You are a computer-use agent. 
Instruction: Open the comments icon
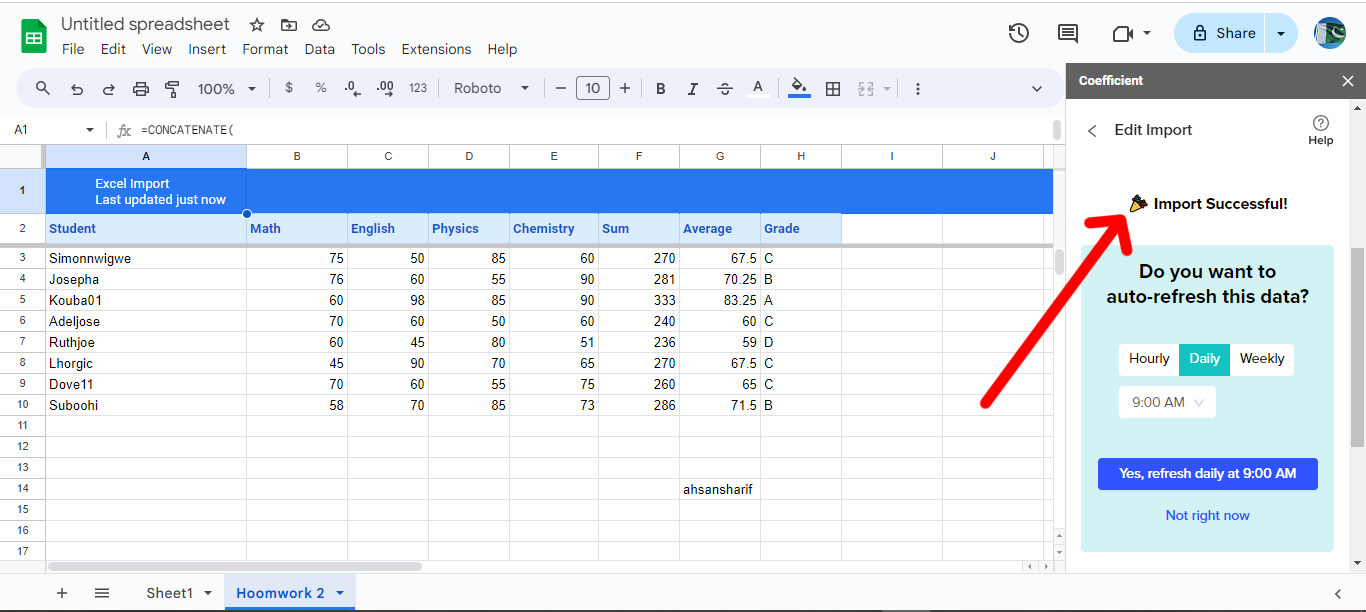click(x=1068, y=33)
